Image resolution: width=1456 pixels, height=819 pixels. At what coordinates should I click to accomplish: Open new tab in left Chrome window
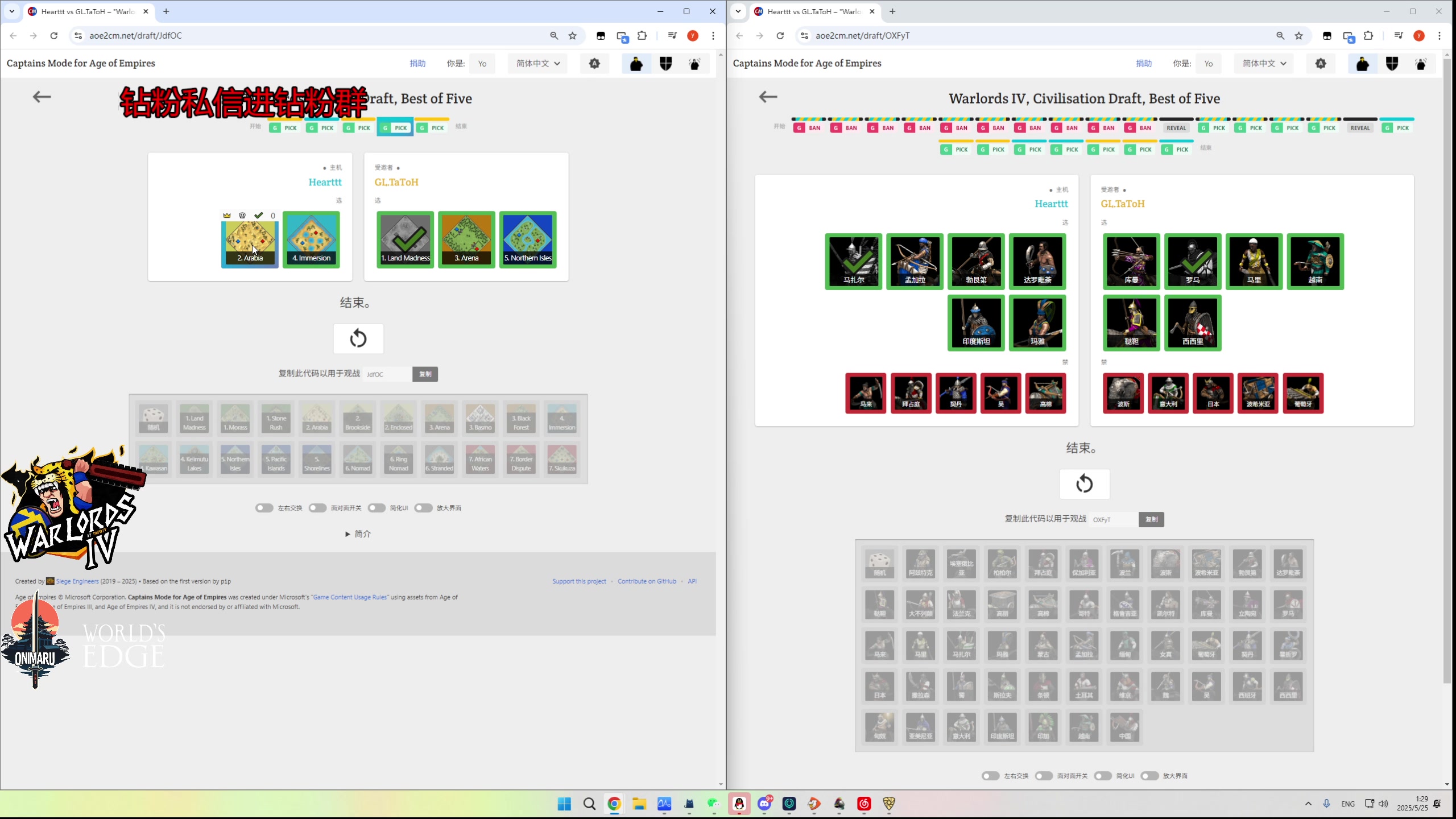pyautogui.click(x=166, y=11)
